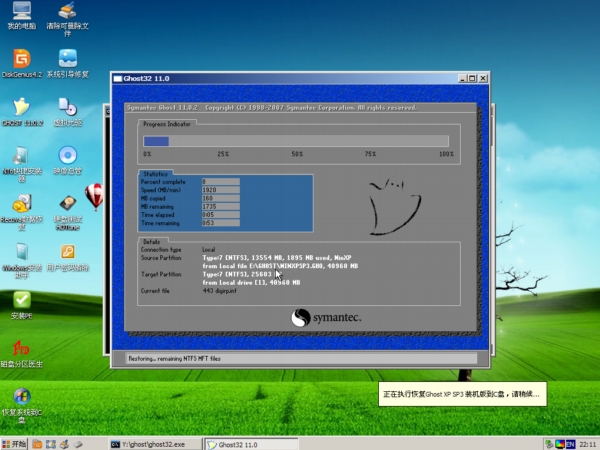Launch DiskGenius4.2 from the desktop
The image size is (600, 450).
click(22, 63)
